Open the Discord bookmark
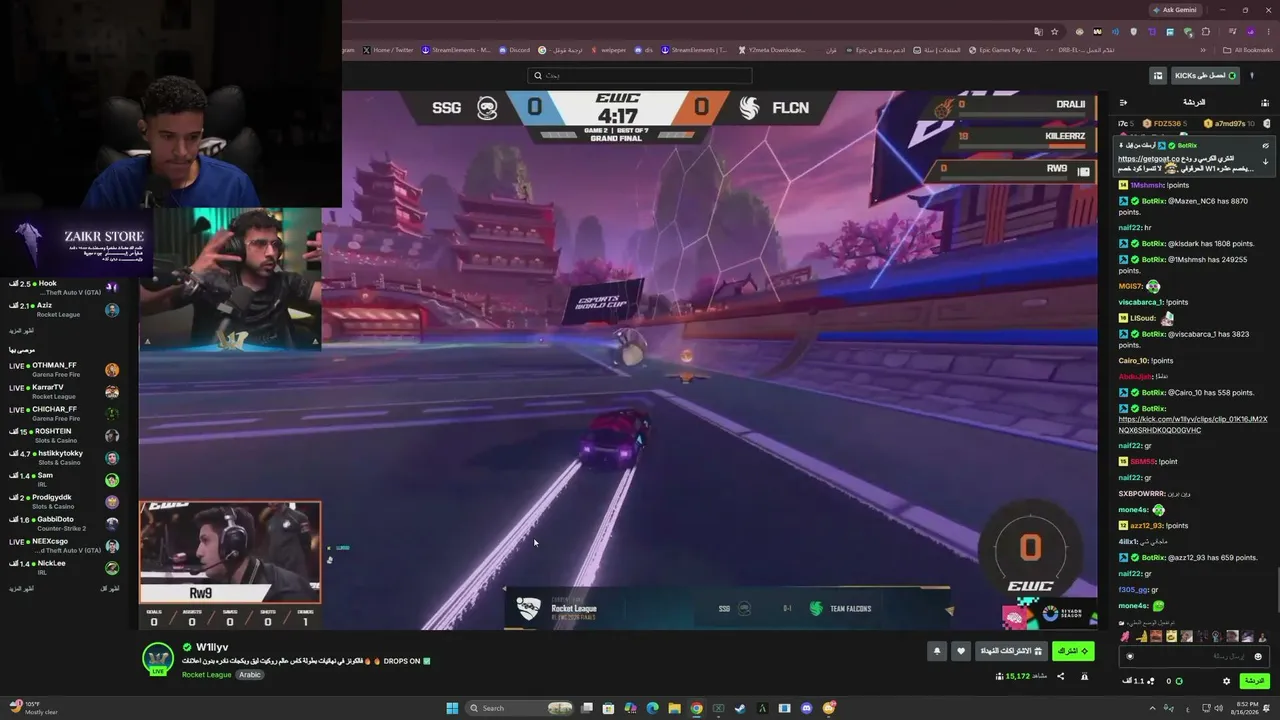The width and height of the screenshot is (1280, 720). (514, 50)
